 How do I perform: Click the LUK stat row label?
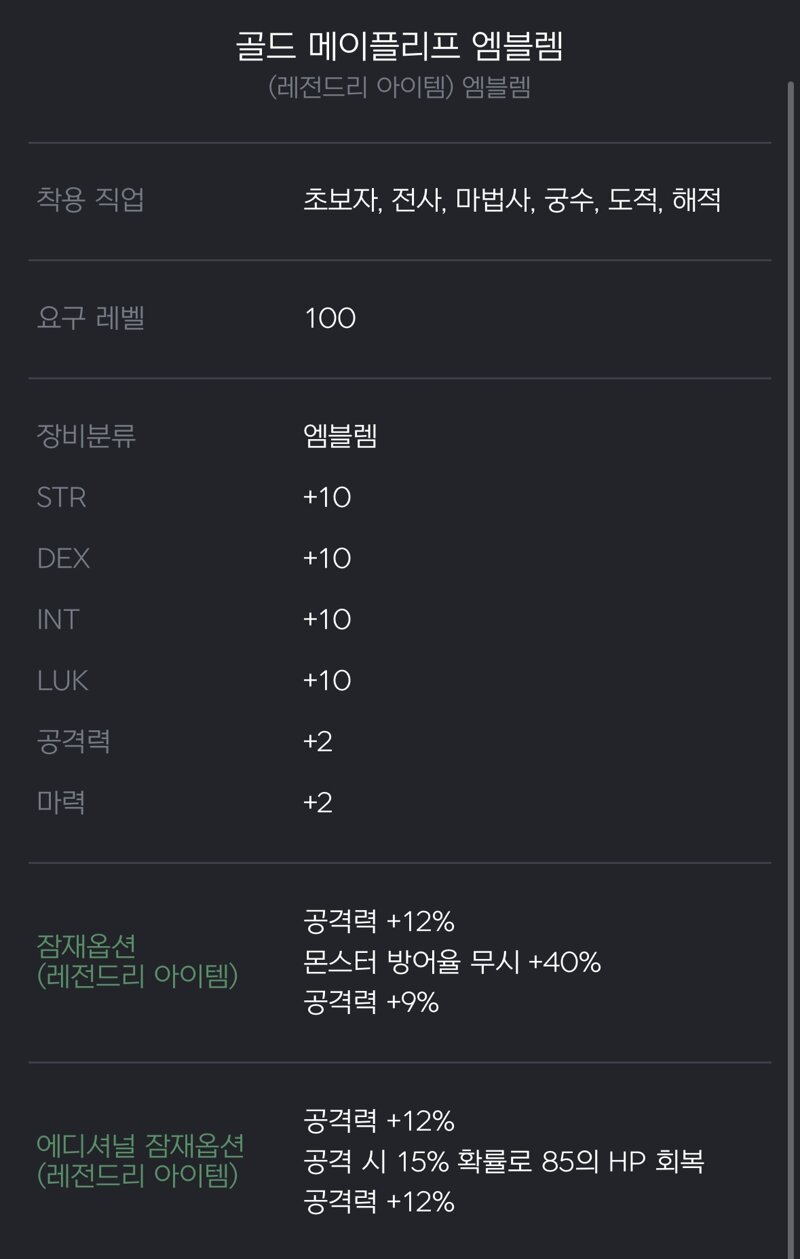tap(62, 680)
